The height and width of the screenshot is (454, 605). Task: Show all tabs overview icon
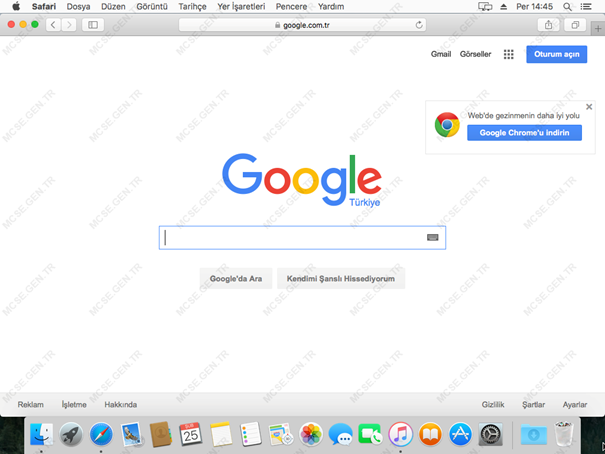pos(575,25)
